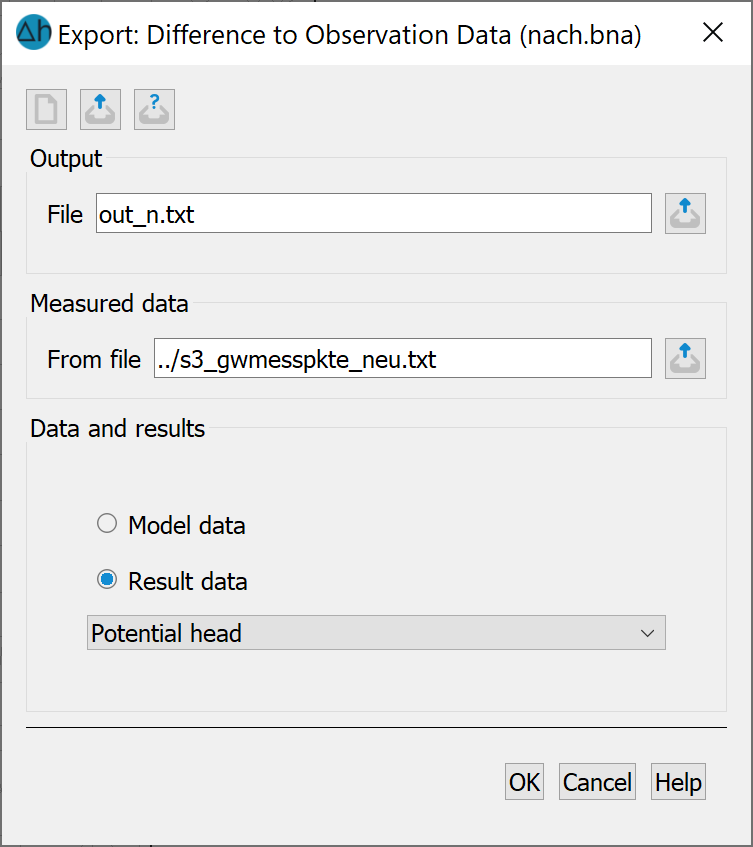Close the Export dialog window
Screen dimensions: 753x847
tap(713, 32)
